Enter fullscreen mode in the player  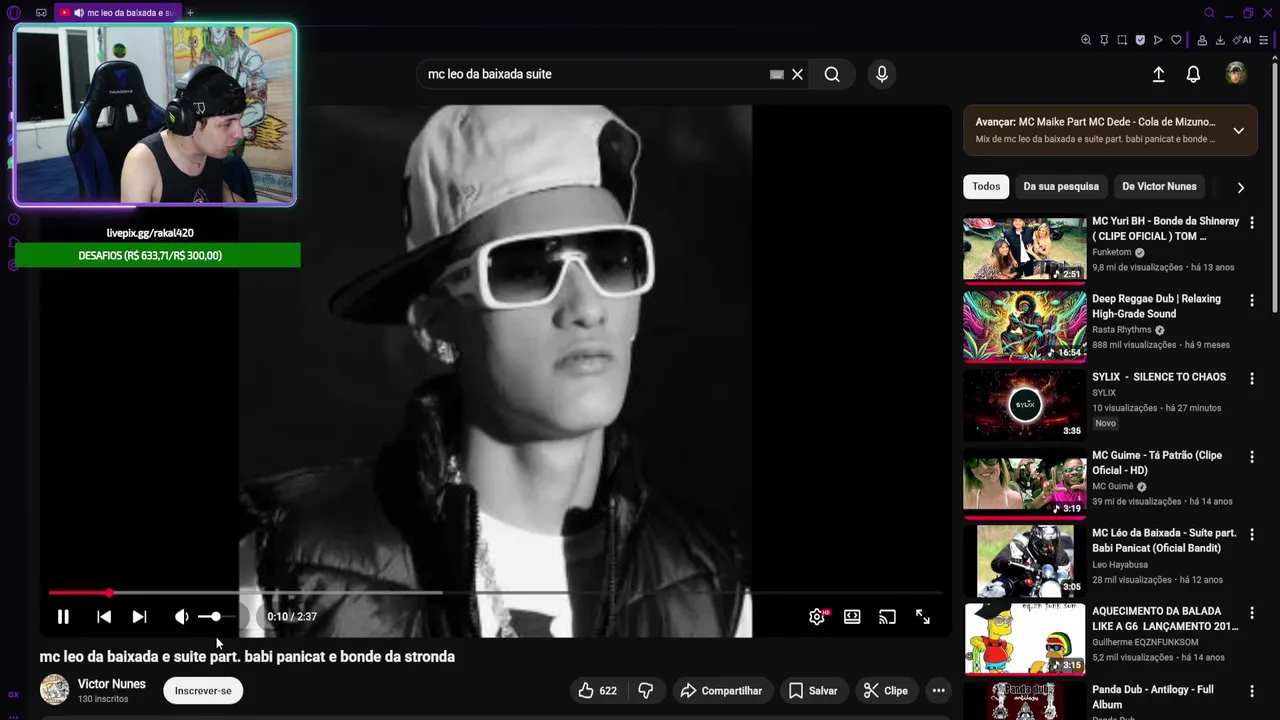coord(923,617)
